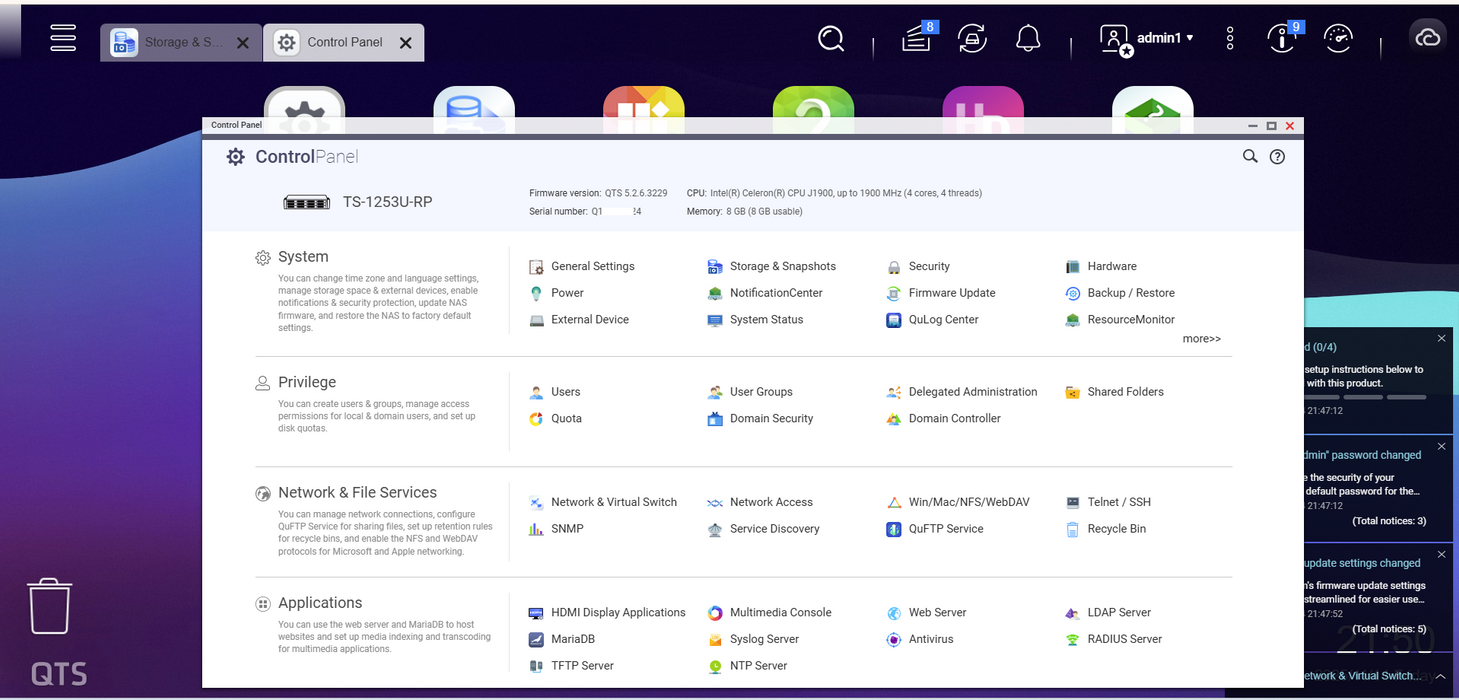Viewport: 1459px width, 700px height.
Task: Open External Device settings
Action: click(x=579, y=320)
